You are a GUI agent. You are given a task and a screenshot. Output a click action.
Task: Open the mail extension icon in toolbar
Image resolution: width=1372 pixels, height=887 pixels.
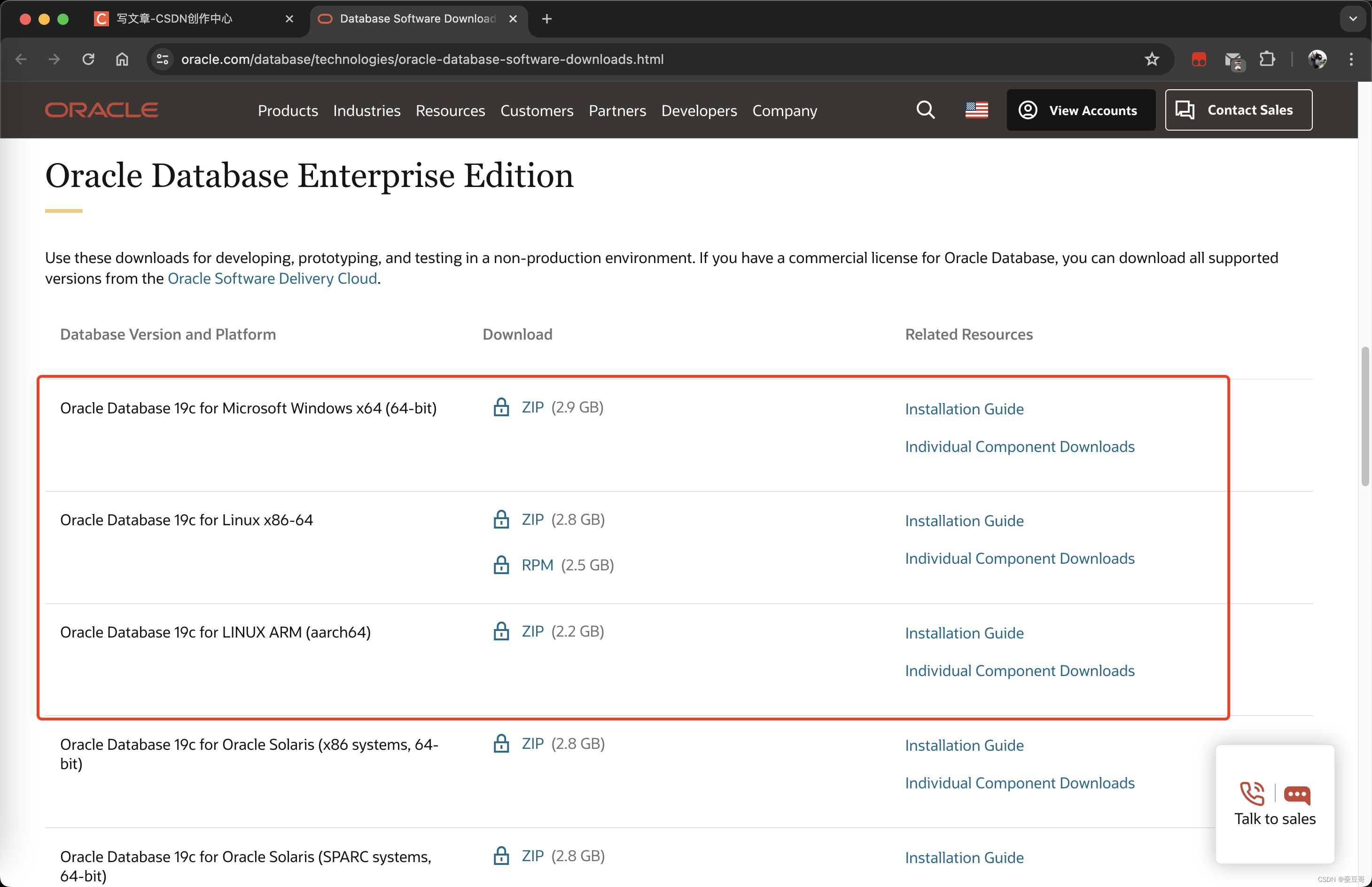pyautogui.click(x=1233, y=61)
